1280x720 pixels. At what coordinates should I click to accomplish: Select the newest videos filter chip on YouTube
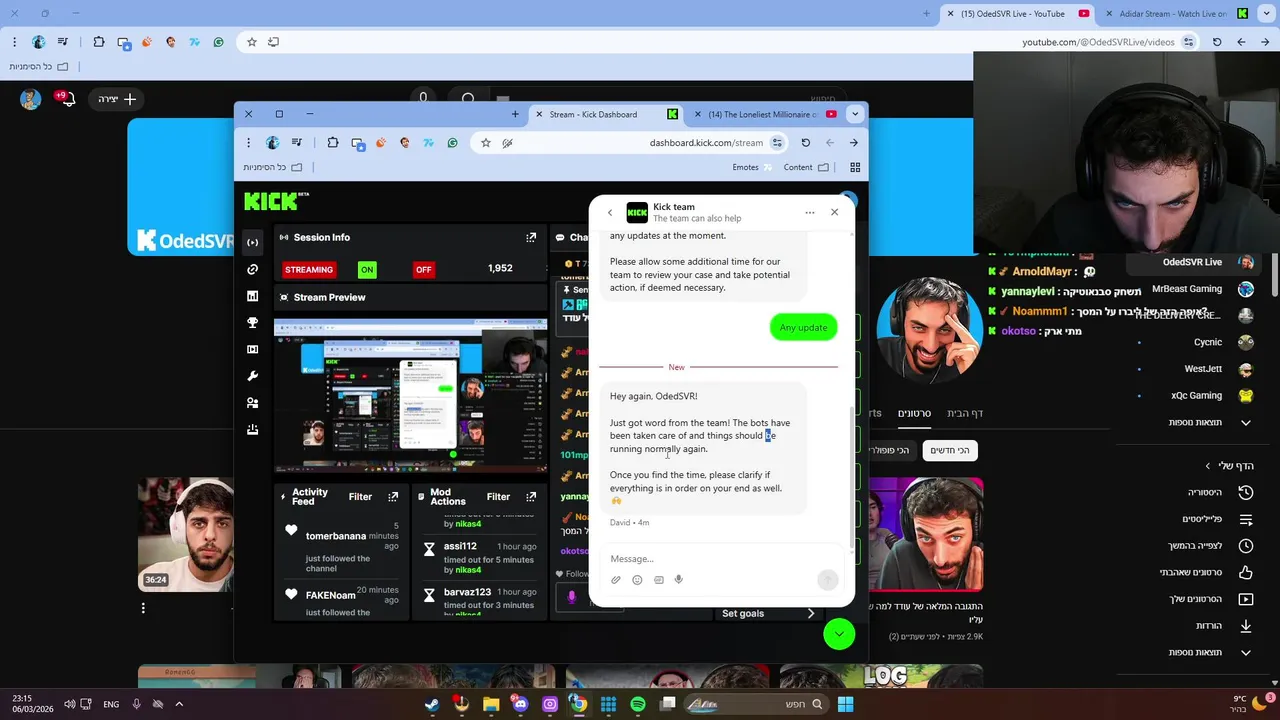pyautogui.click(x=950, y=450)
